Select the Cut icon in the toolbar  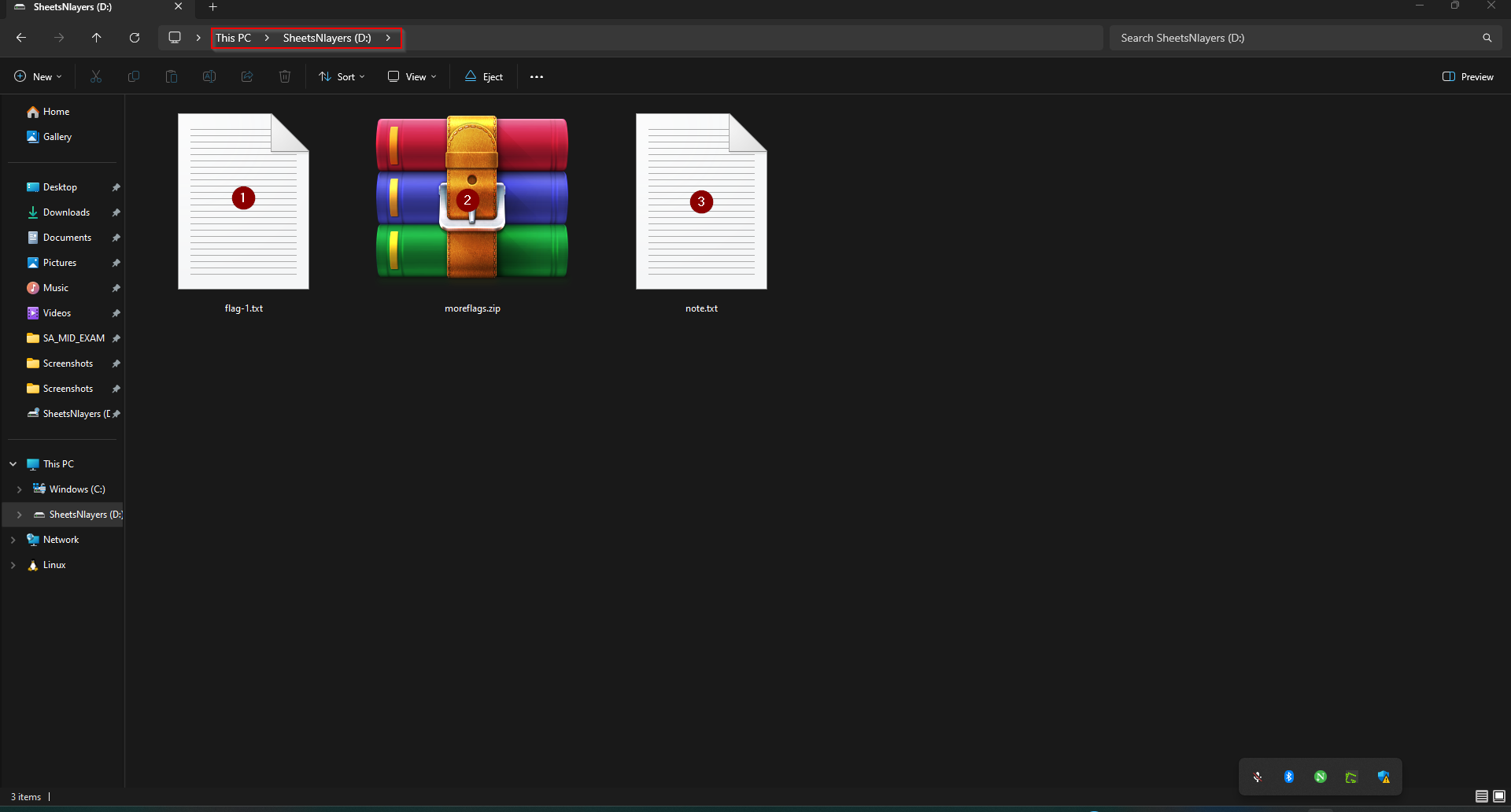[96, 76]
